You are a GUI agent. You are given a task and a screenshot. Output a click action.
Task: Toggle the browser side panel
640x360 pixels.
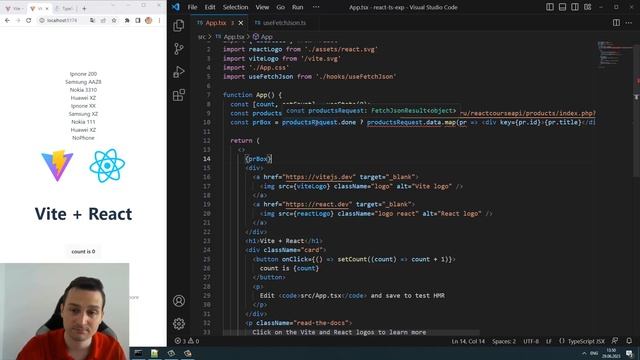[138, 20]
